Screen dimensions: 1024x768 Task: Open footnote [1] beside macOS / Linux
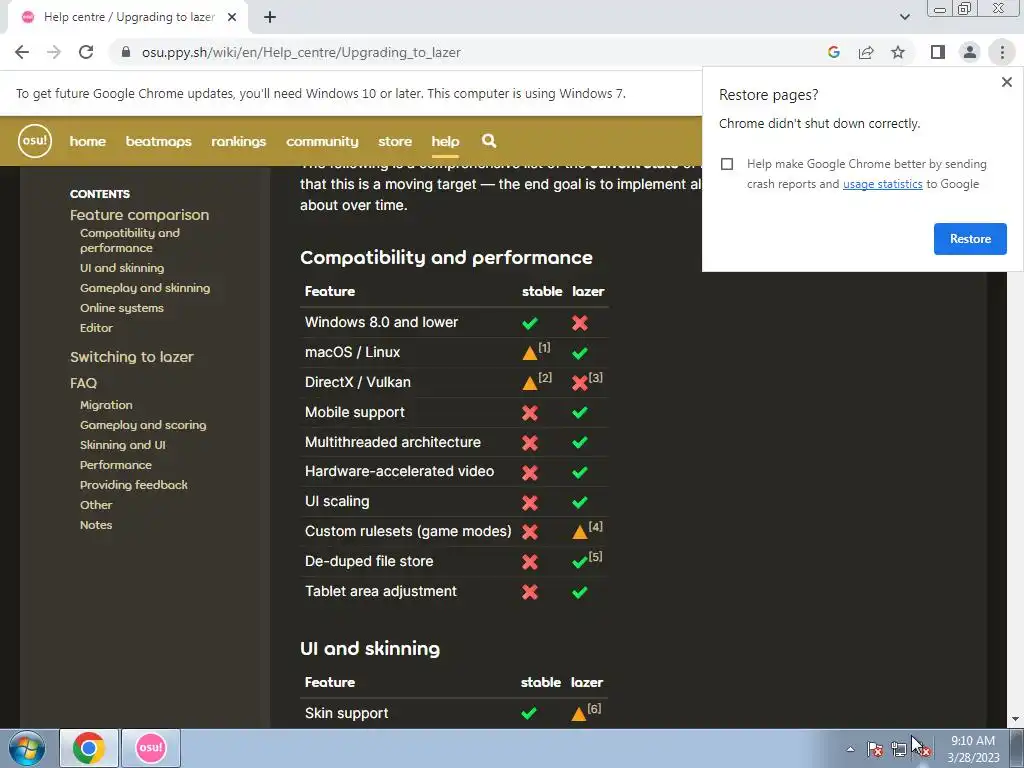(544, 347)
